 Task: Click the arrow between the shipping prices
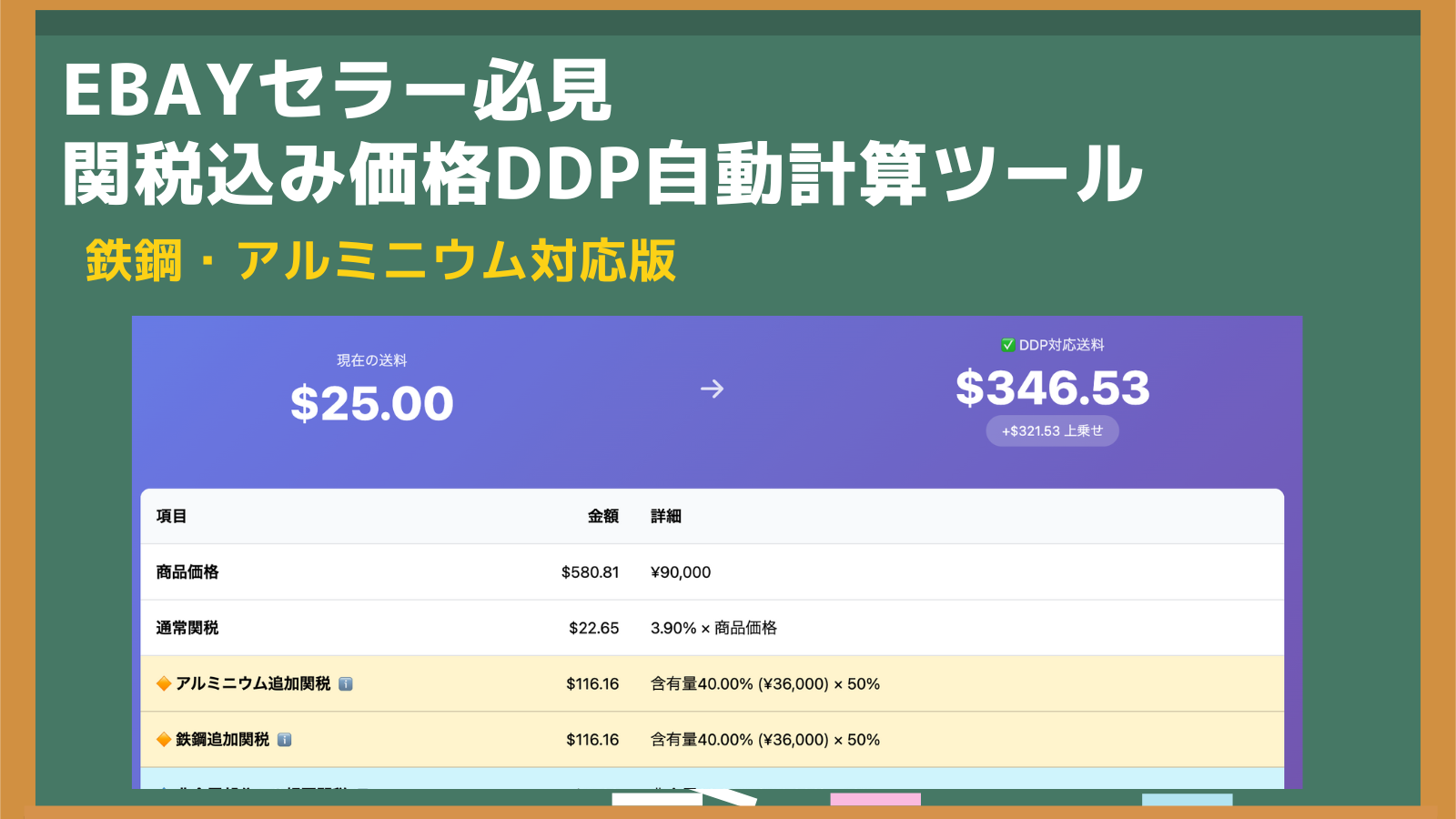[712, 389]
